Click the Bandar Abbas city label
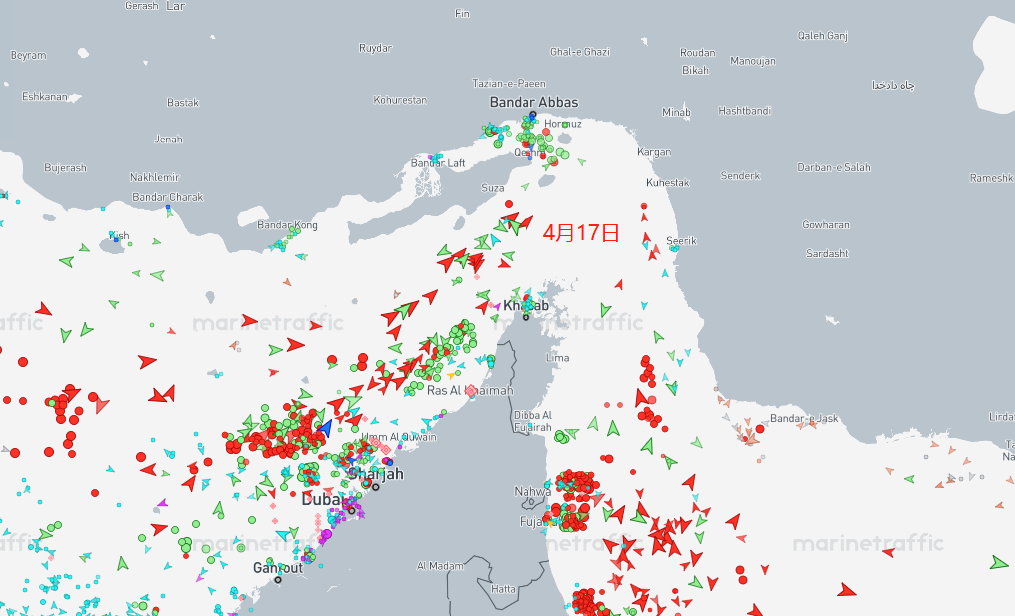The width and height of the screenshot is (1015, 616). coord(533,102)
